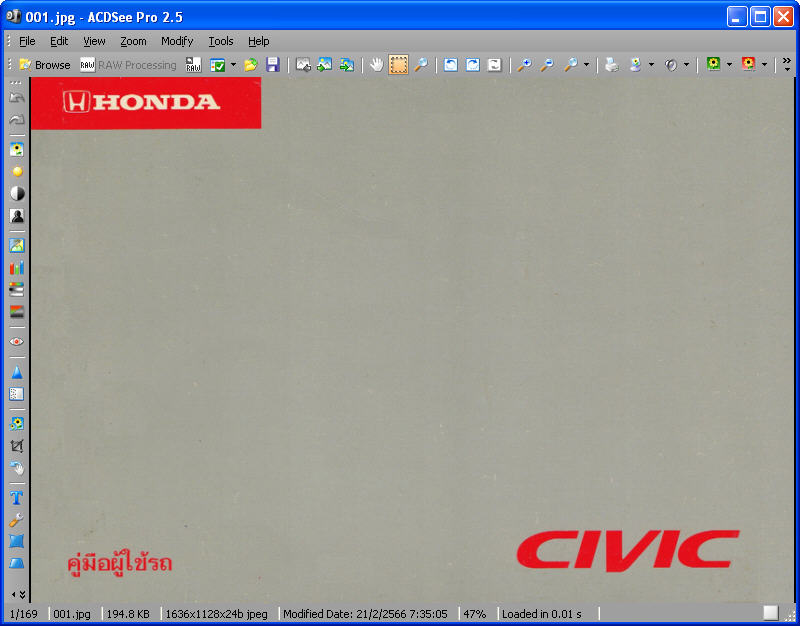Click the Red Eye Reduction icon
800x626 pixels.
coord(17,341)
